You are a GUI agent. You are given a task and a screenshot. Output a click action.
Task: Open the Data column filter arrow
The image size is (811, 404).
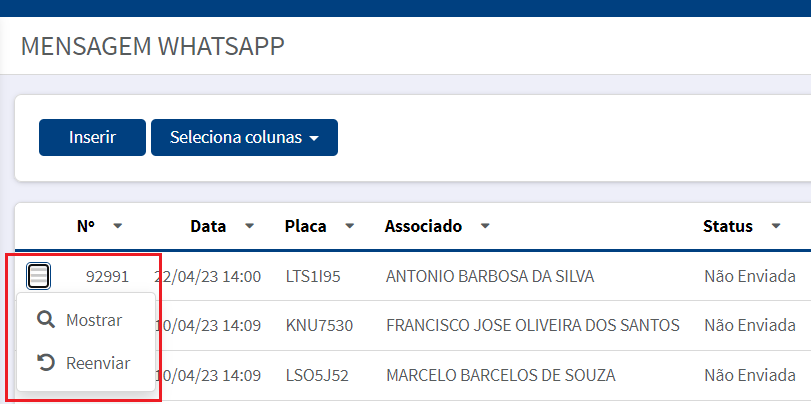(250, 226)
